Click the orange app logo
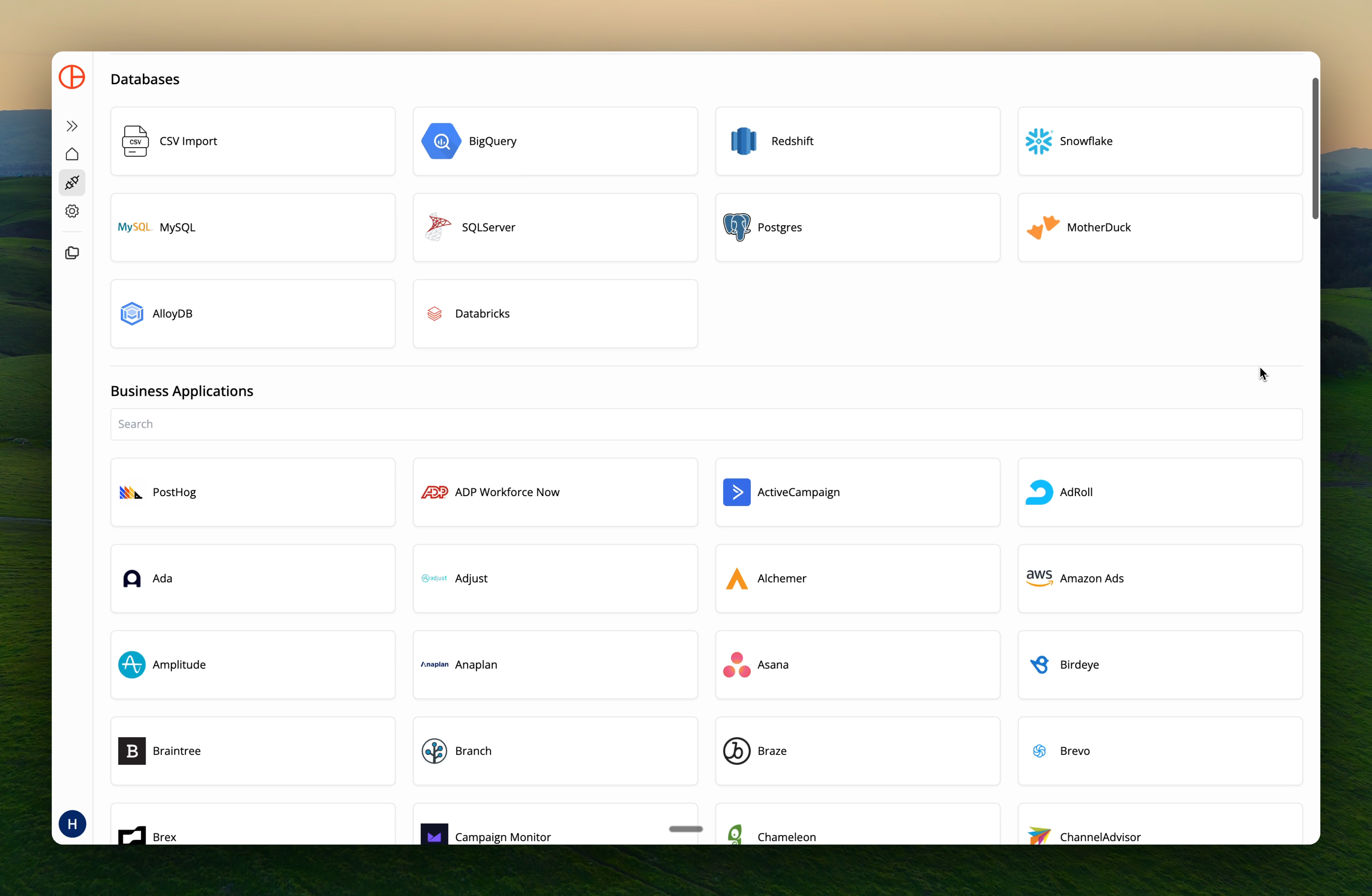This screenshot has width=1372, height=896. point(72,77)
